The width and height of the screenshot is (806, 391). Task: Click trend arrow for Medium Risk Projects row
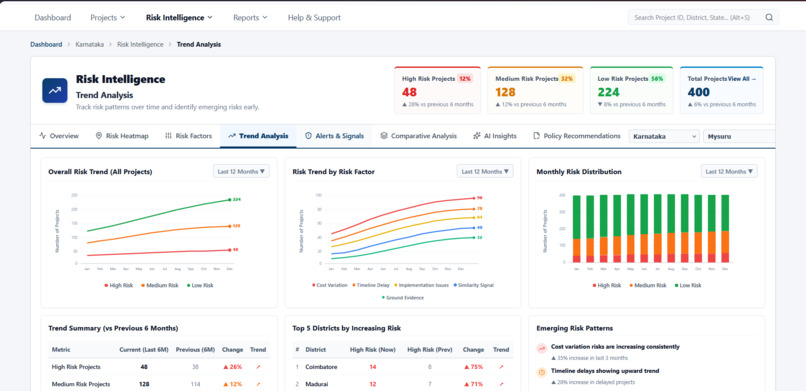[258, 384]
